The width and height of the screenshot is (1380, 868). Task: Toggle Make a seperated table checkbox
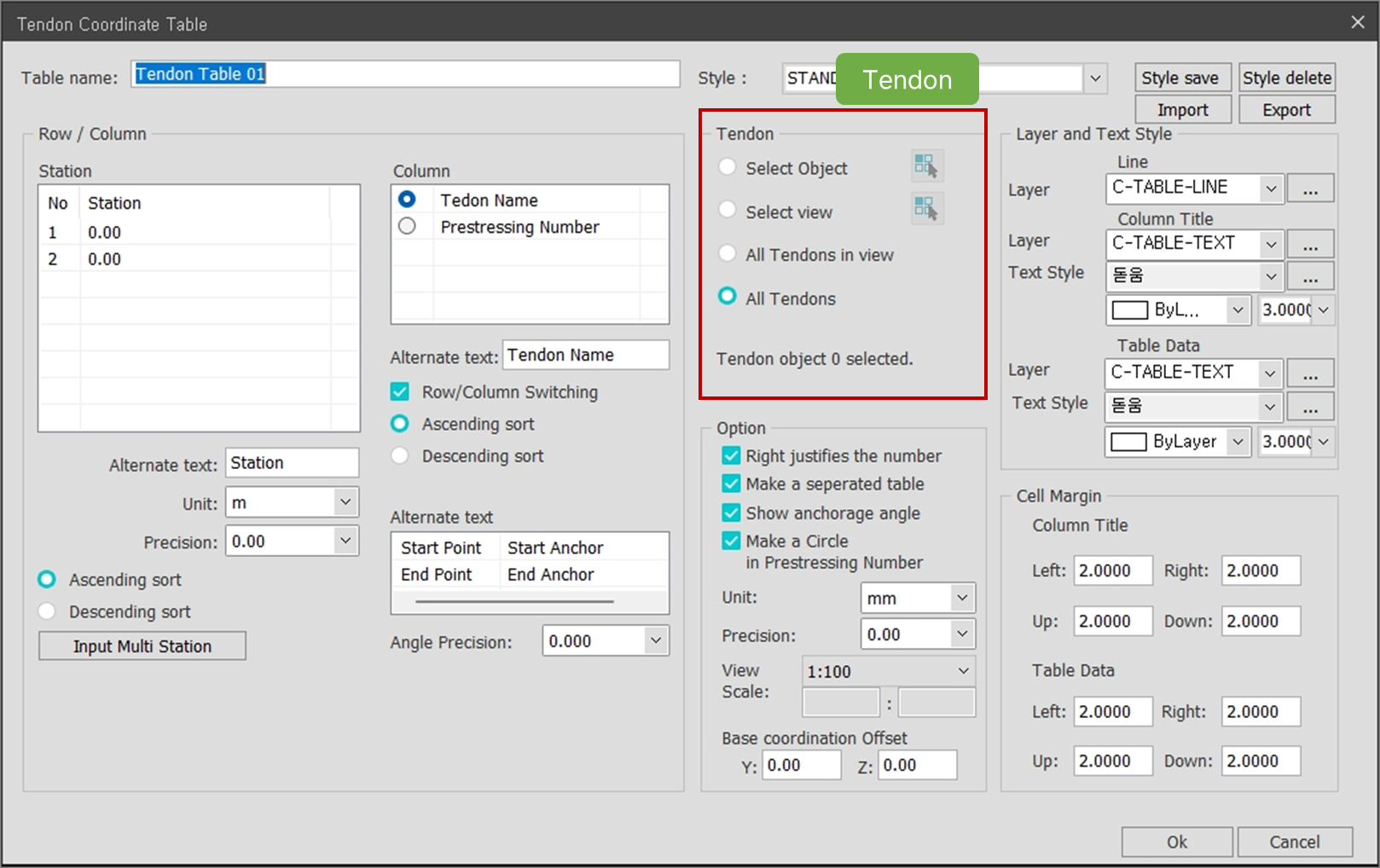(x=731, y=483)
